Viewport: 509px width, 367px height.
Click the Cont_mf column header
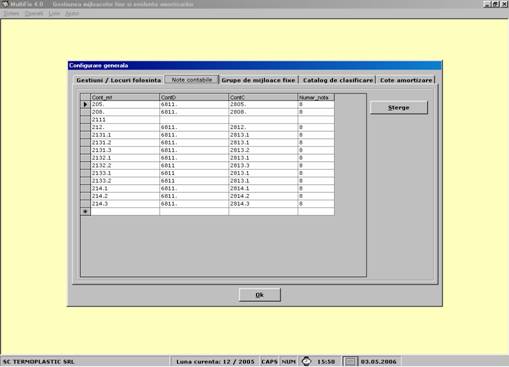coord(125,97)
